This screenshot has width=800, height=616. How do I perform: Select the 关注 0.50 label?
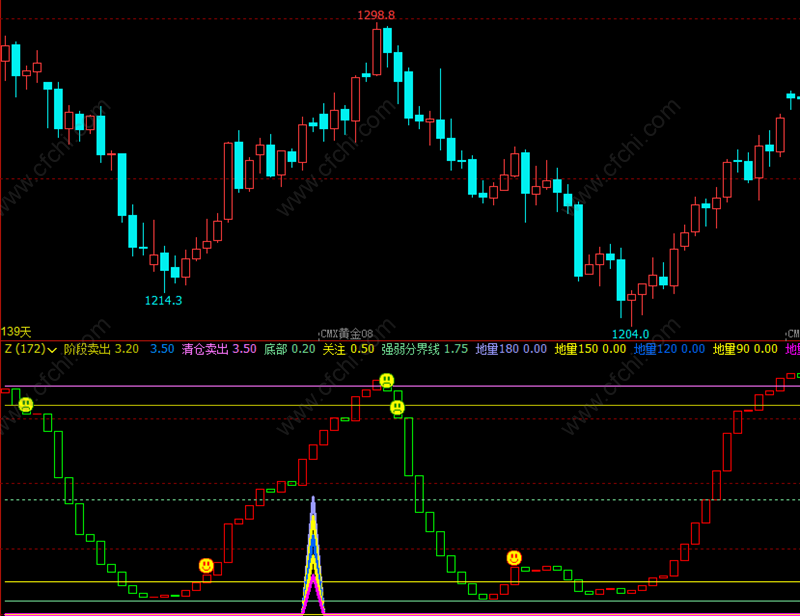[x=348, y=349]
